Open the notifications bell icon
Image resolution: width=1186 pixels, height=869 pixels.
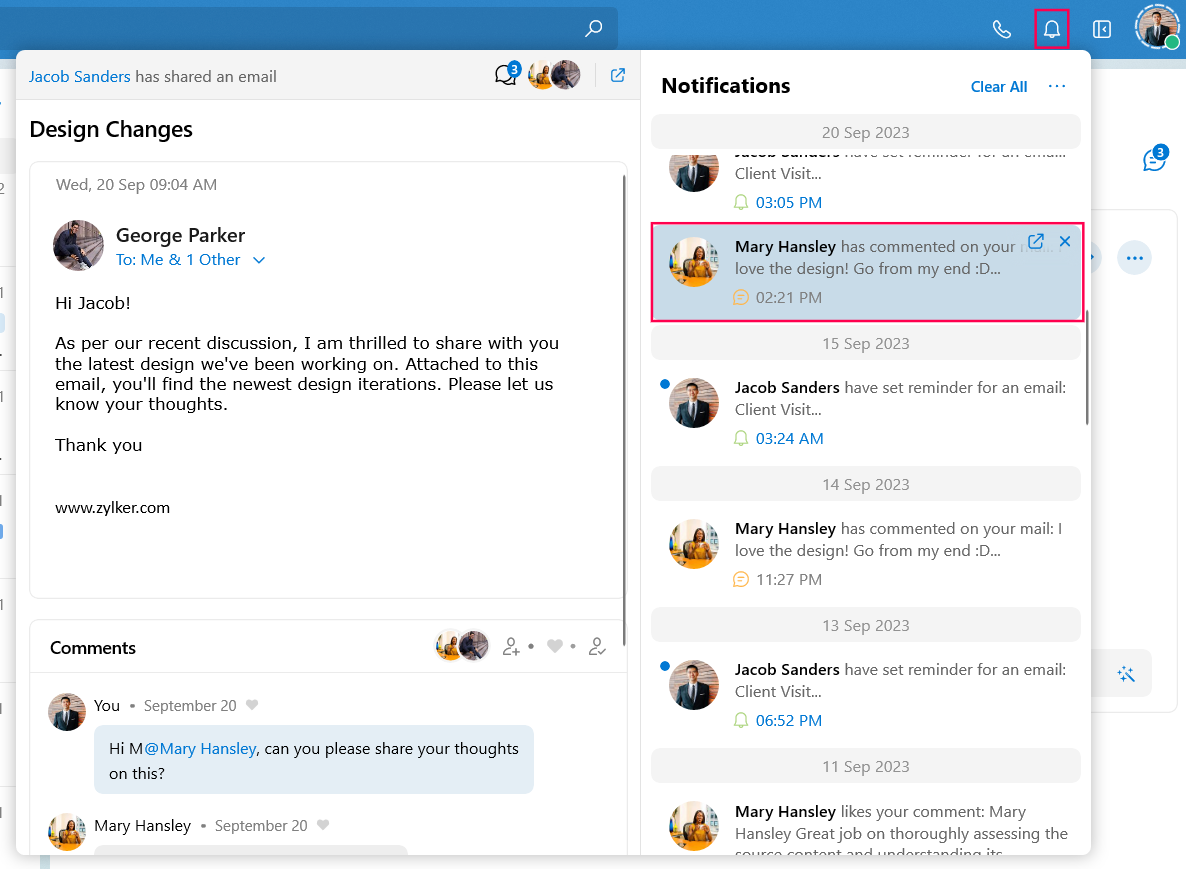[x=1051, y=29]
